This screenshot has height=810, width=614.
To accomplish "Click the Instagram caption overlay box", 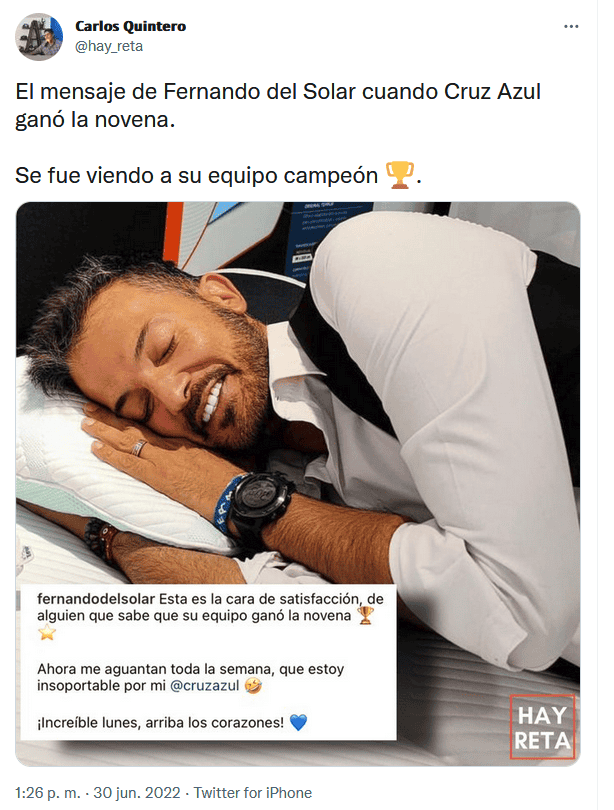I will (208, 663).
